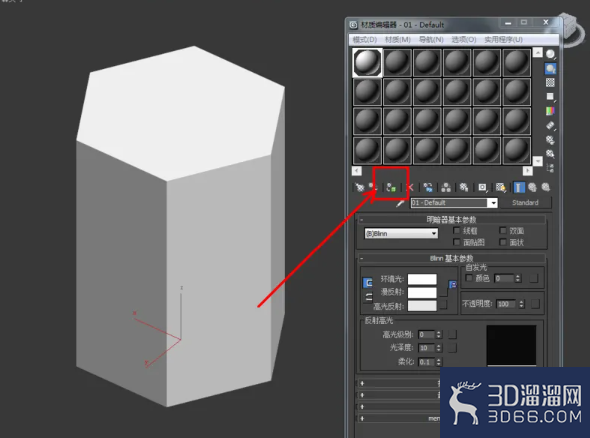Click Put Material to Scene icon
Screen dimensions: 590x438
pyautogui.click(x=373, y=187)
